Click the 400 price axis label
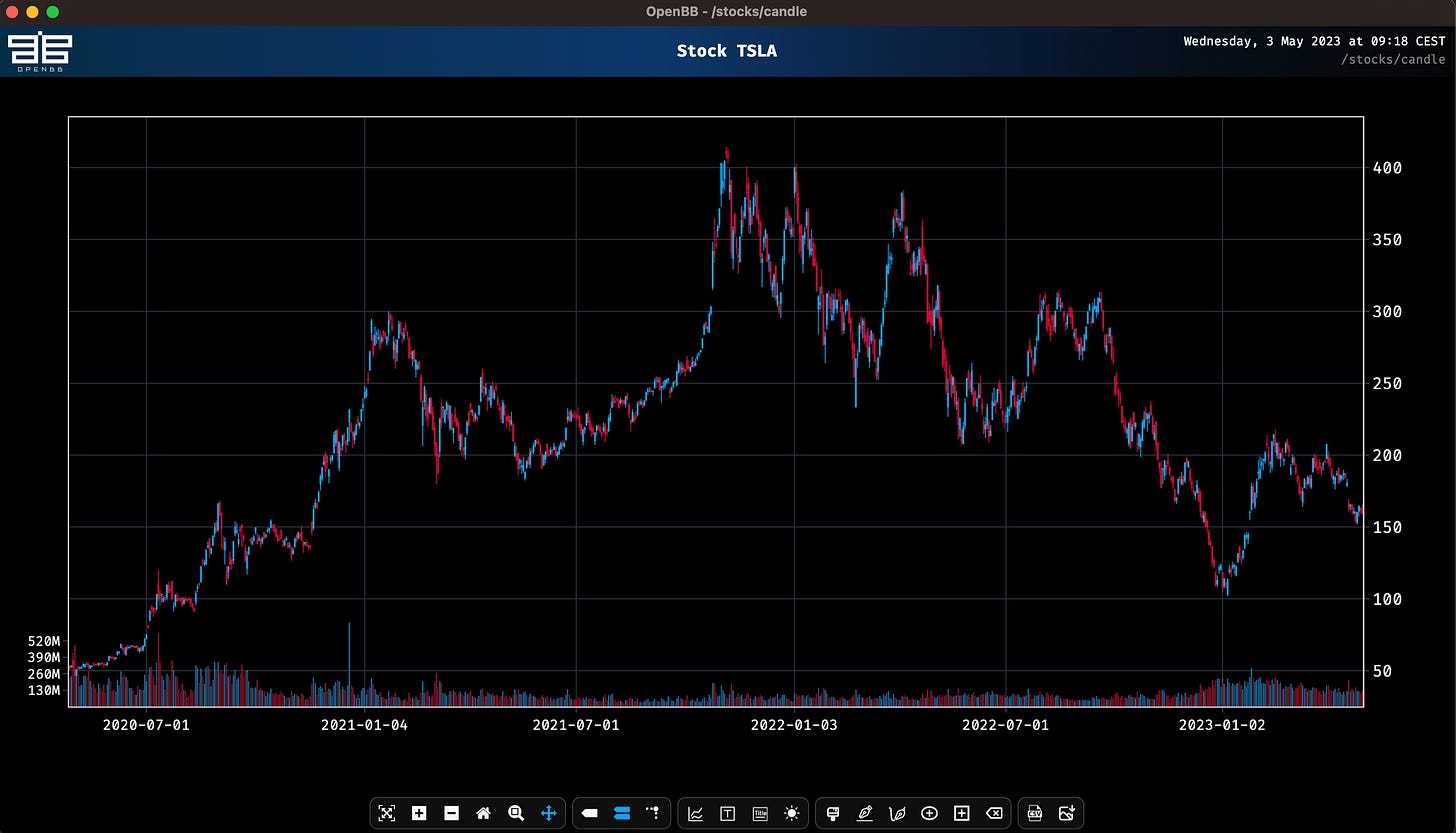The height and width of the screenshot is (833, 1456). point(1387,168)
